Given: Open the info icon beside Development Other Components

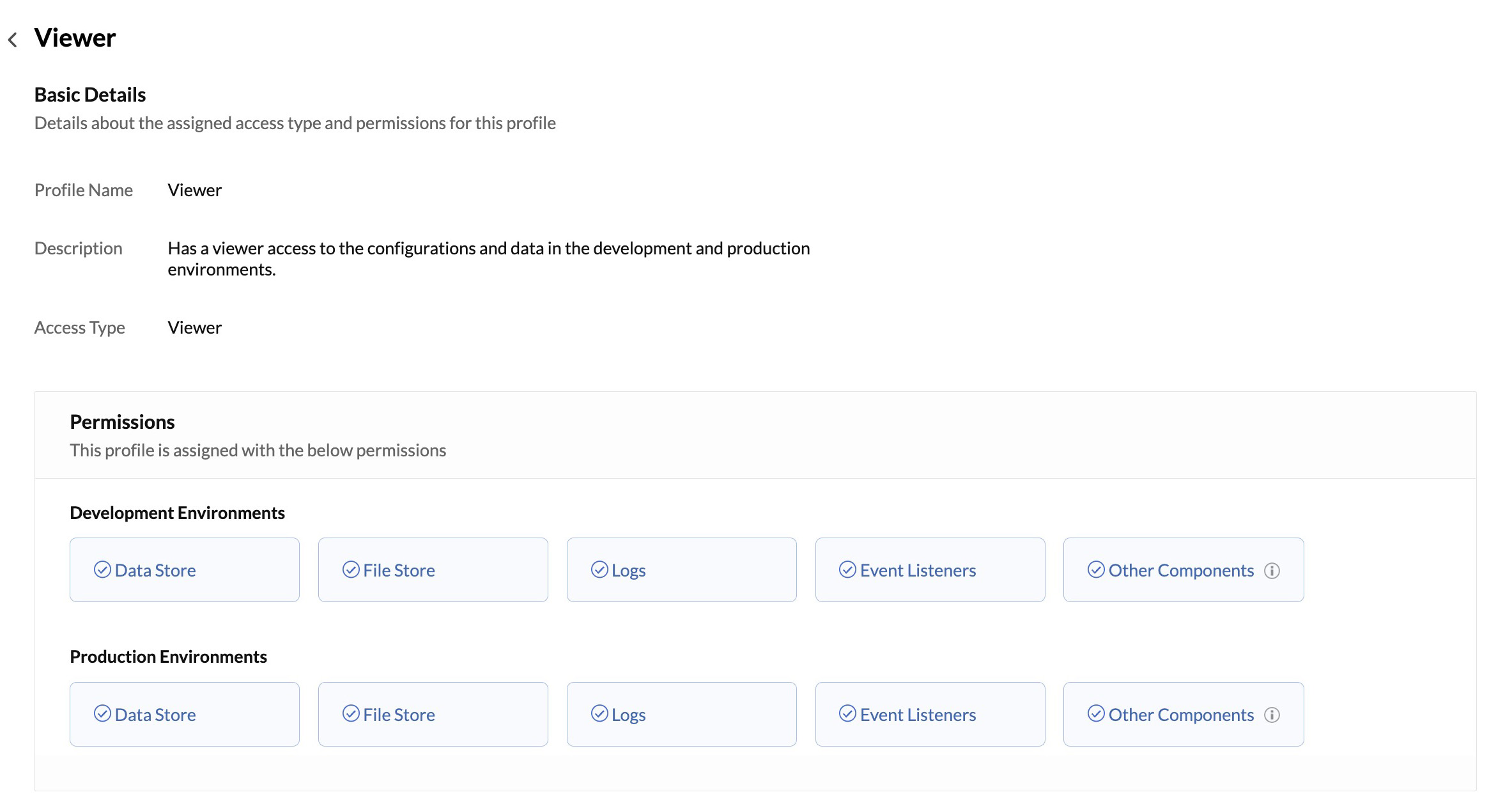Looking at the screenshot, I should pyautogui.click(x=1273, y=570).
